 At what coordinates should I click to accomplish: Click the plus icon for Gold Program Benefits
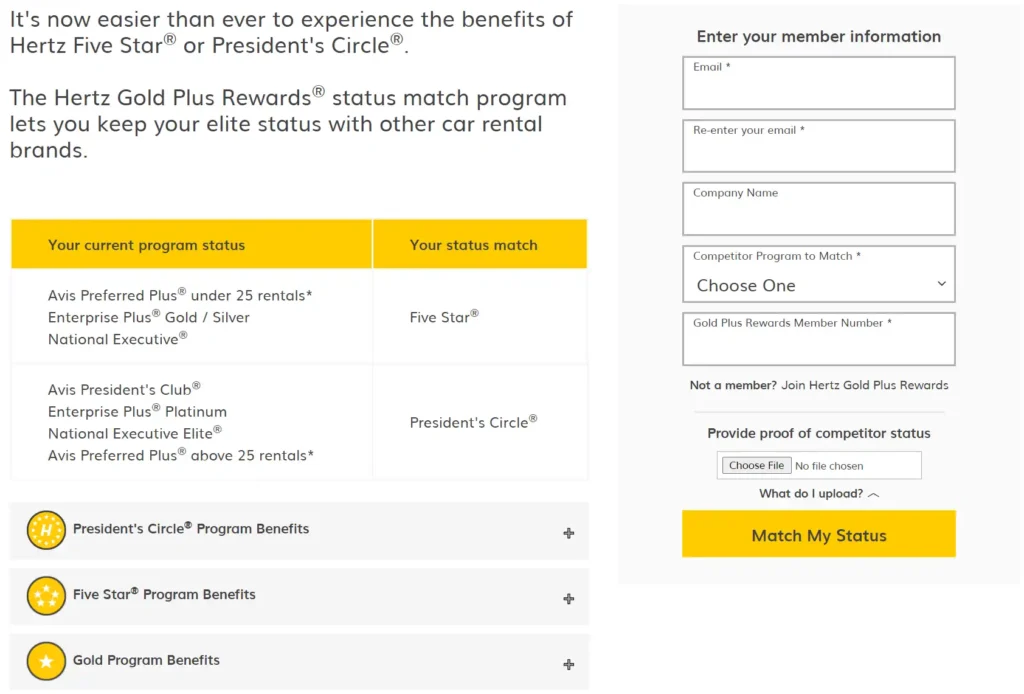tap(568, 662)
